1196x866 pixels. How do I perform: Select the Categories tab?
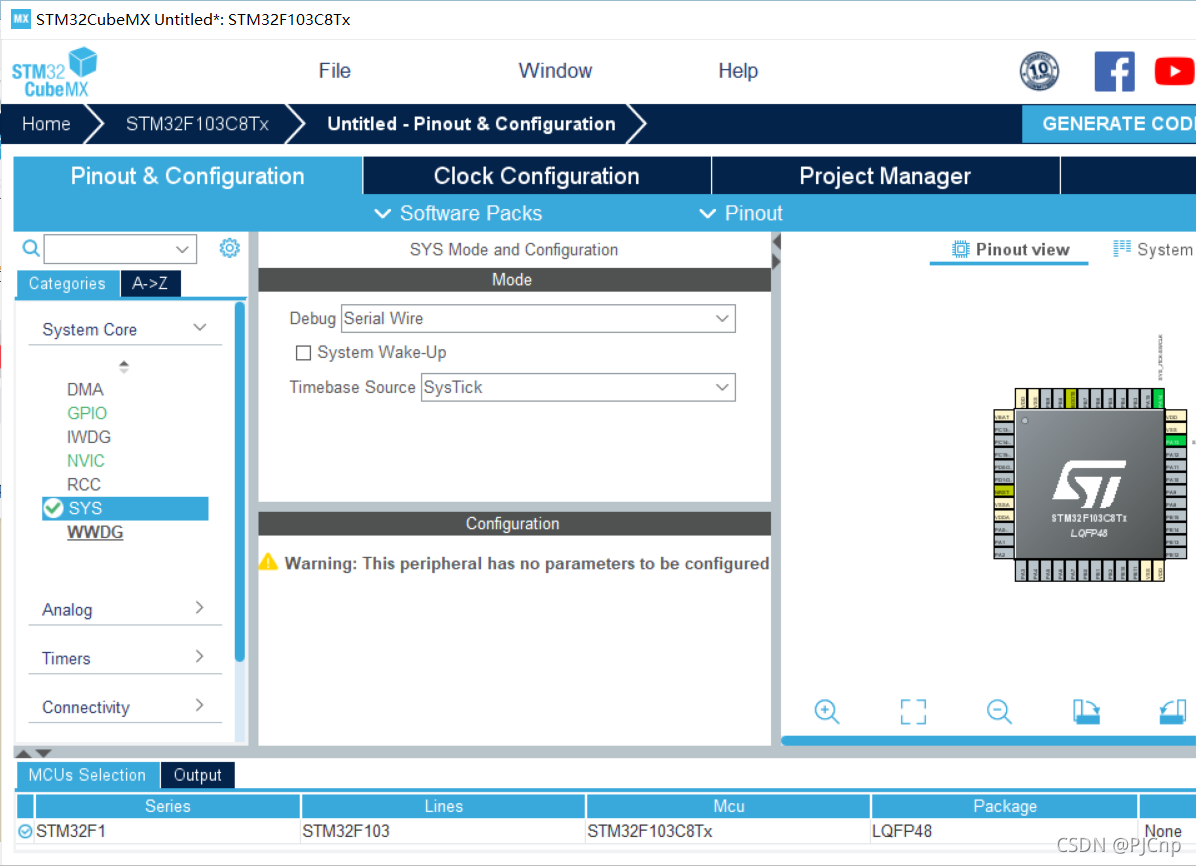tap(67, 283)
